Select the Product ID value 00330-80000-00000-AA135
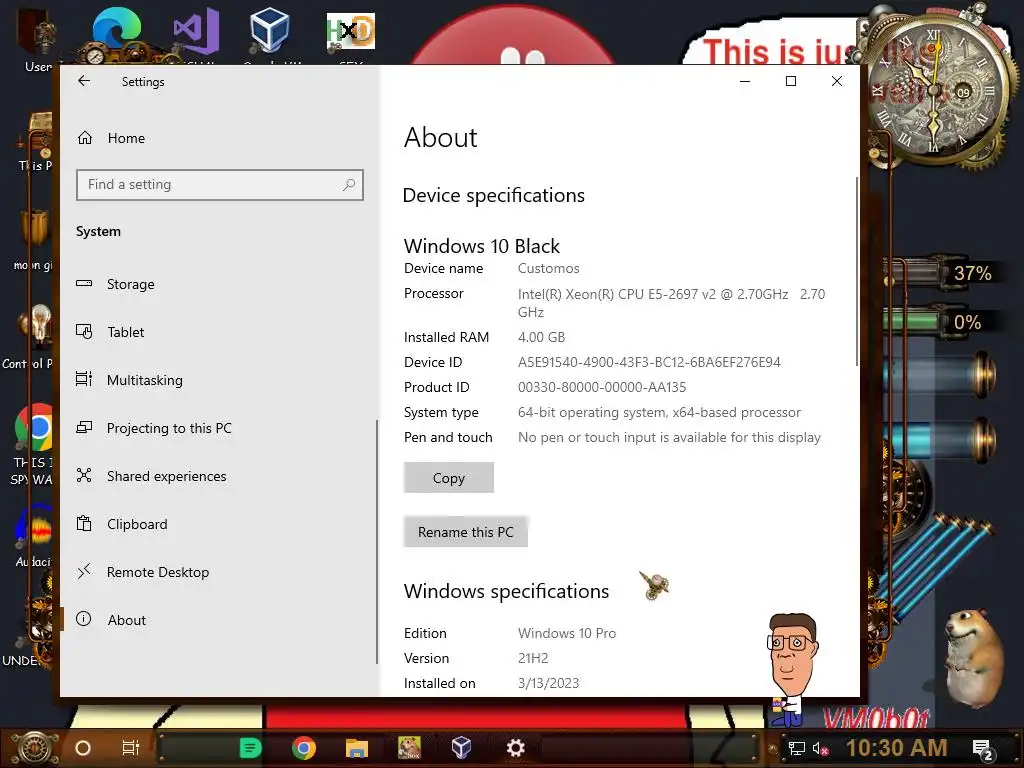Viewport: 1024px width, 768px height. (x=602, y=387)
